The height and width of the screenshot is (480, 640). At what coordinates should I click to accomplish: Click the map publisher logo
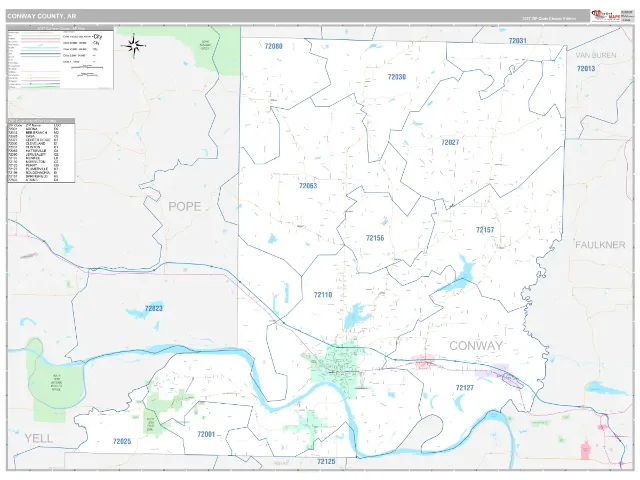605,16
